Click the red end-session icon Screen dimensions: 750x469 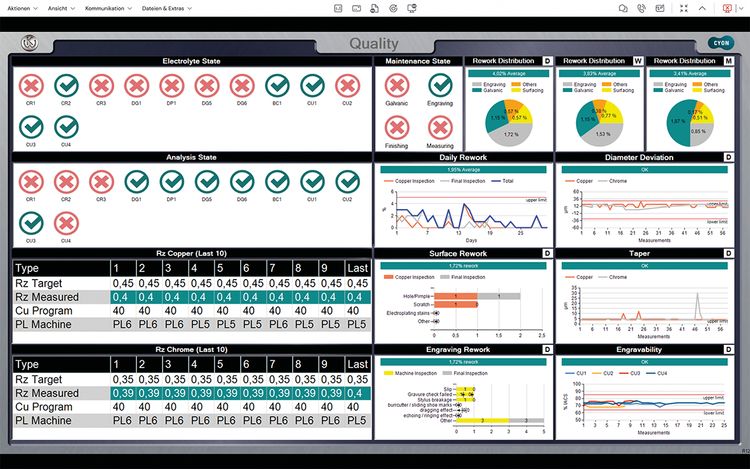pos(727,8)
